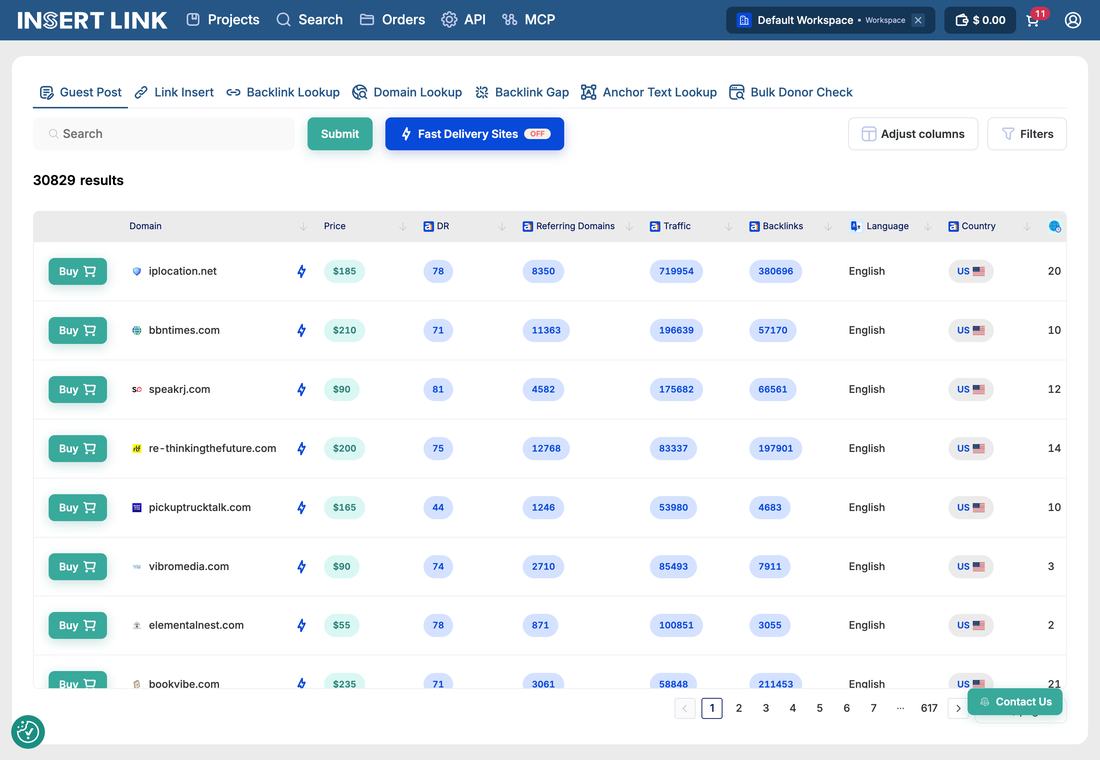
Task: Click the icon beside Backlinks header
Action: [754, 226]
